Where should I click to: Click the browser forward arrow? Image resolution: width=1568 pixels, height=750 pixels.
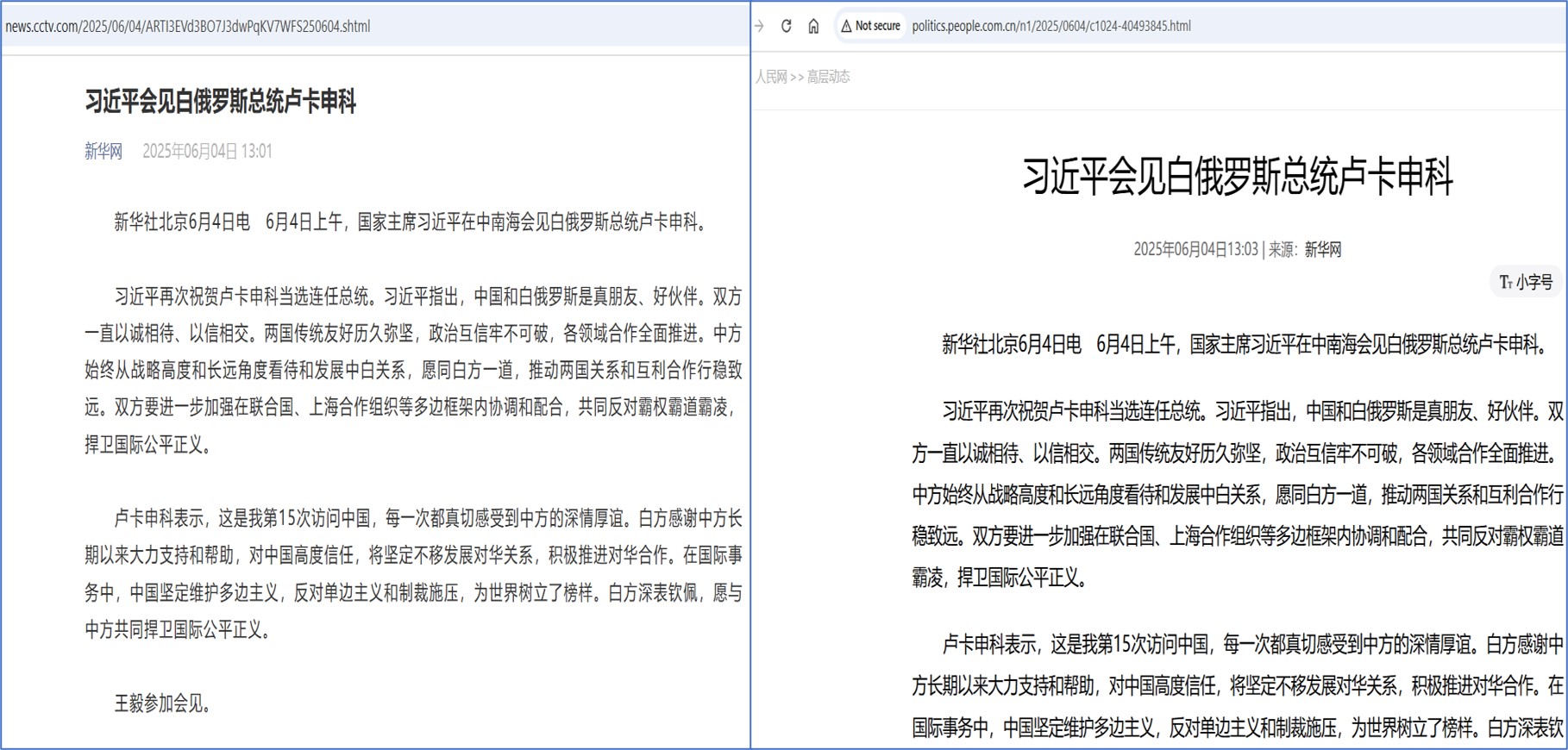tap(759, 26)
